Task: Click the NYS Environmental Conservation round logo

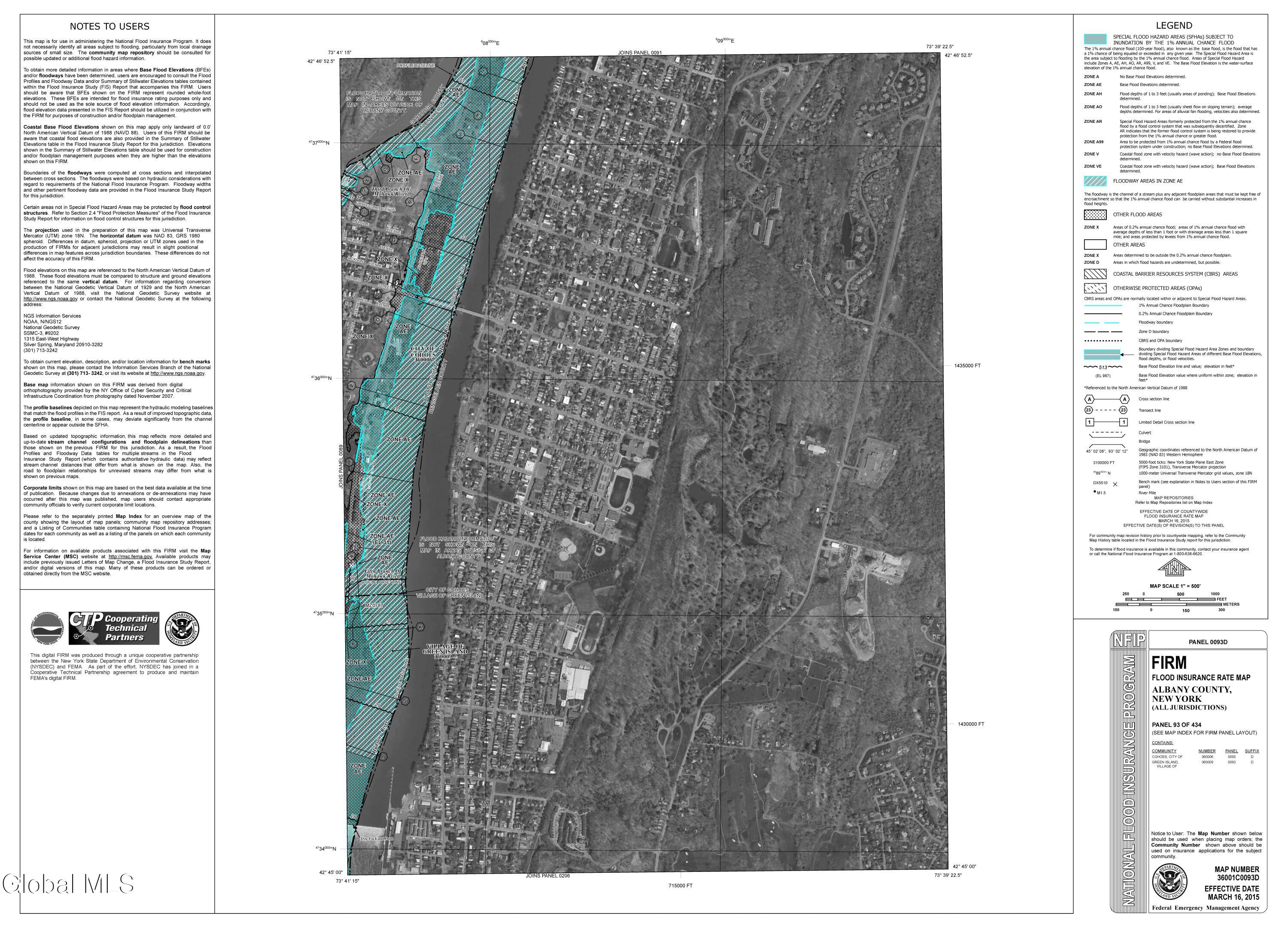Action: pos(47,628)
